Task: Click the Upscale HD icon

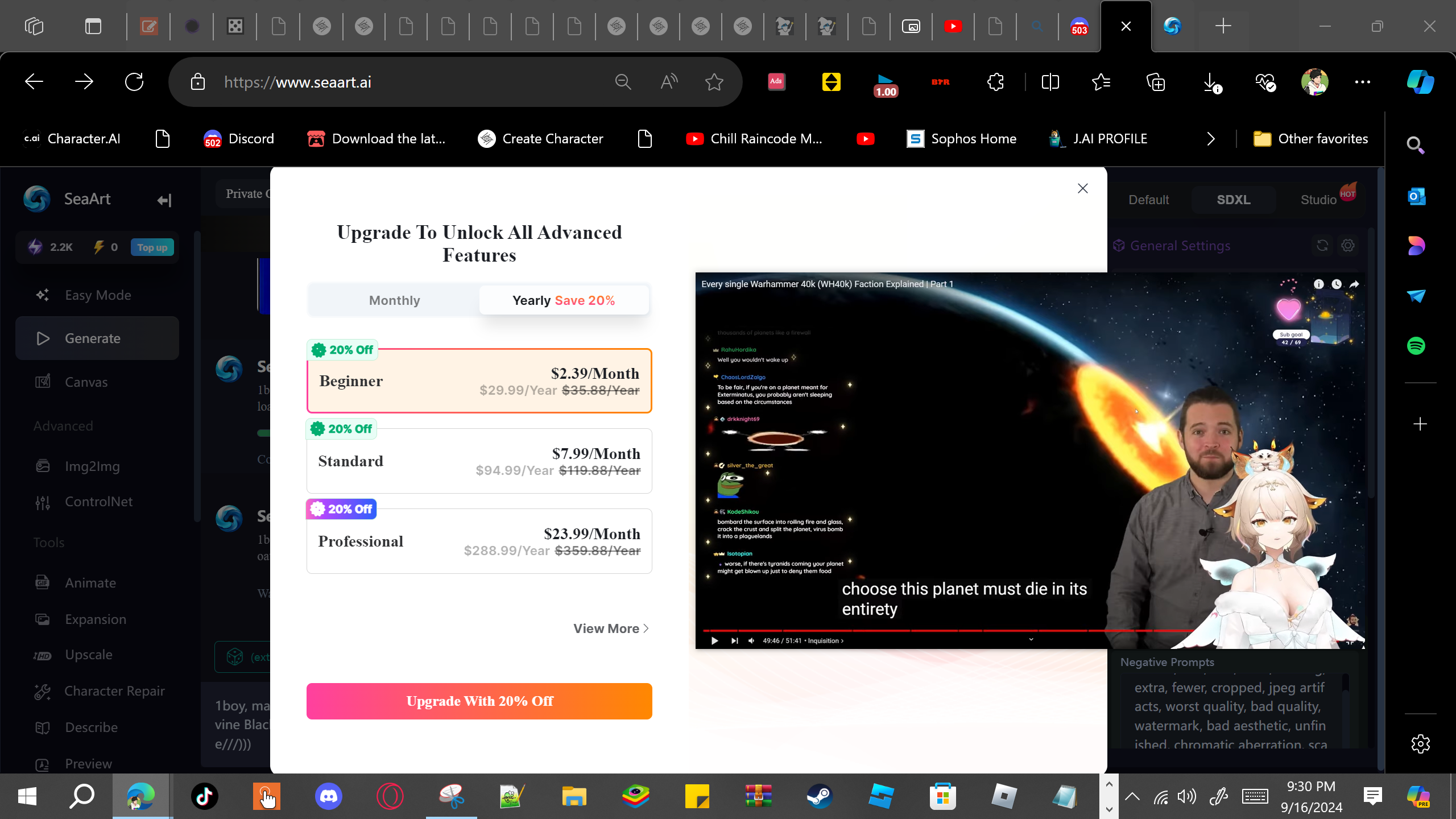Action: coord(43,655)
